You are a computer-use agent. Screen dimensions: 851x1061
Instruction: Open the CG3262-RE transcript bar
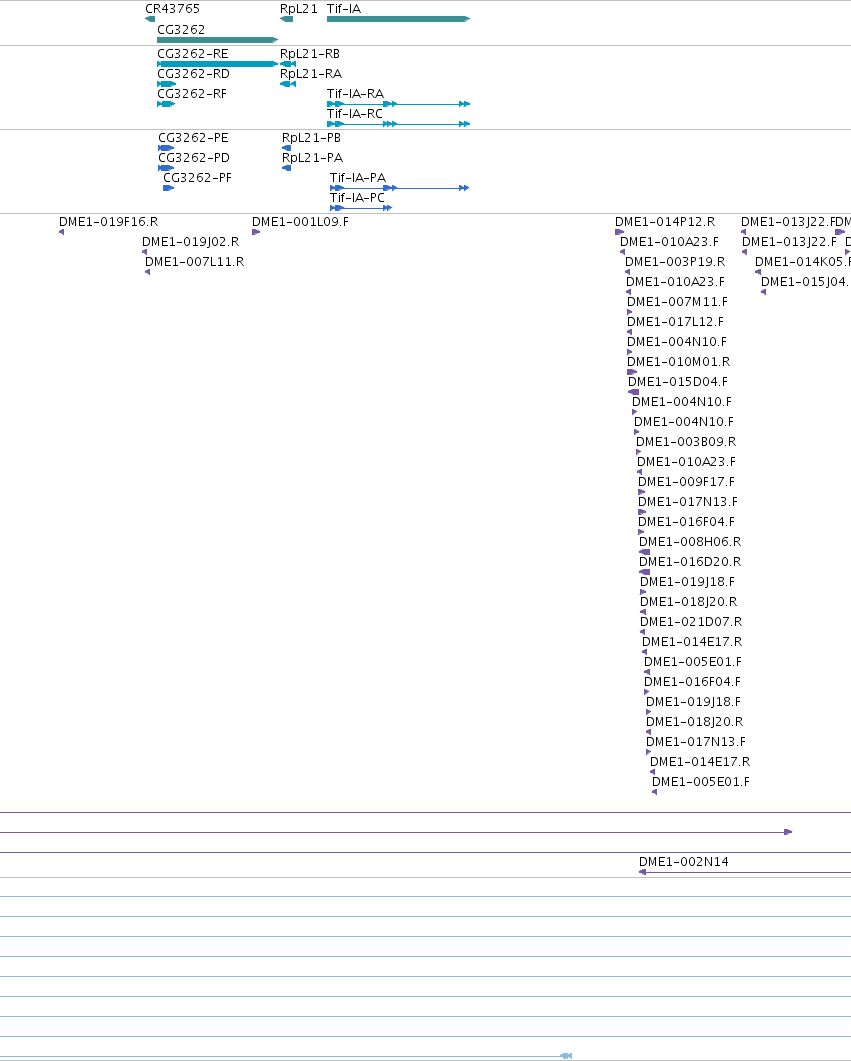pyautogui.click(x=217, y=64)
